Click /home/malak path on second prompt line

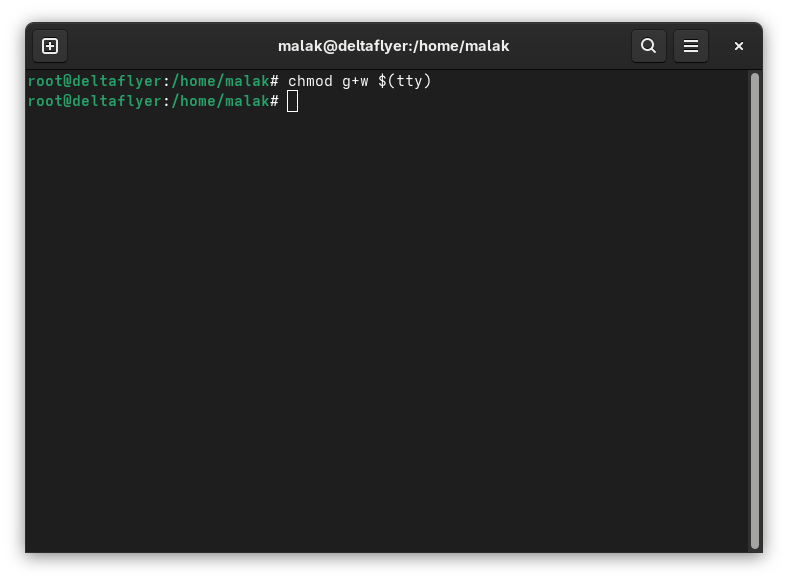click(x=220, y=101)
